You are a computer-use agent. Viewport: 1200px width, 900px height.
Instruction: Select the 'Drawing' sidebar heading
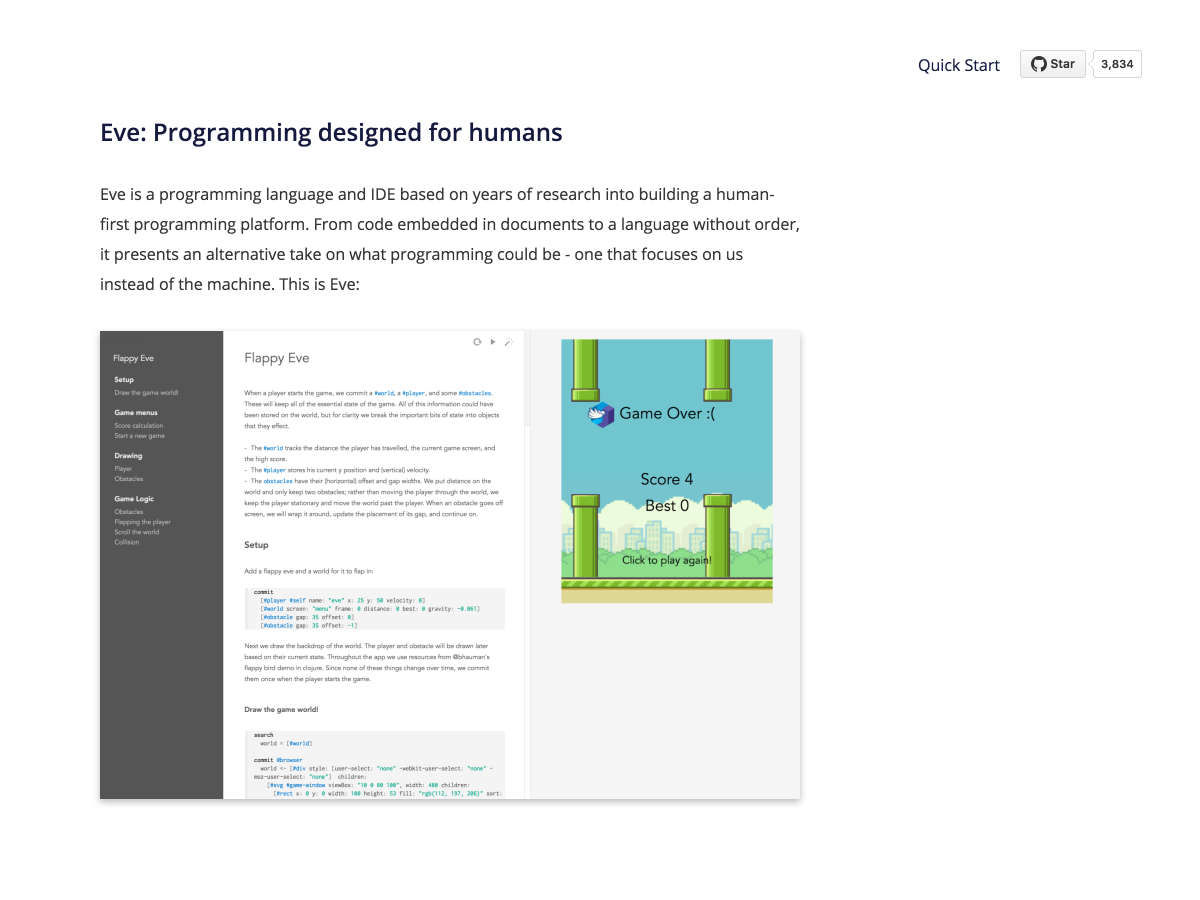tap(128, 456)
